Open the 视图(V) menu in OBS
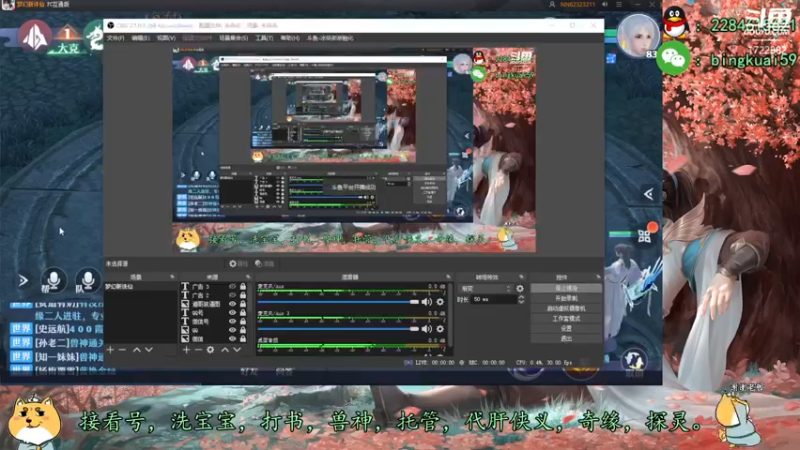The height and width of the screenshot is (450, 800). [x=166, y=38]
